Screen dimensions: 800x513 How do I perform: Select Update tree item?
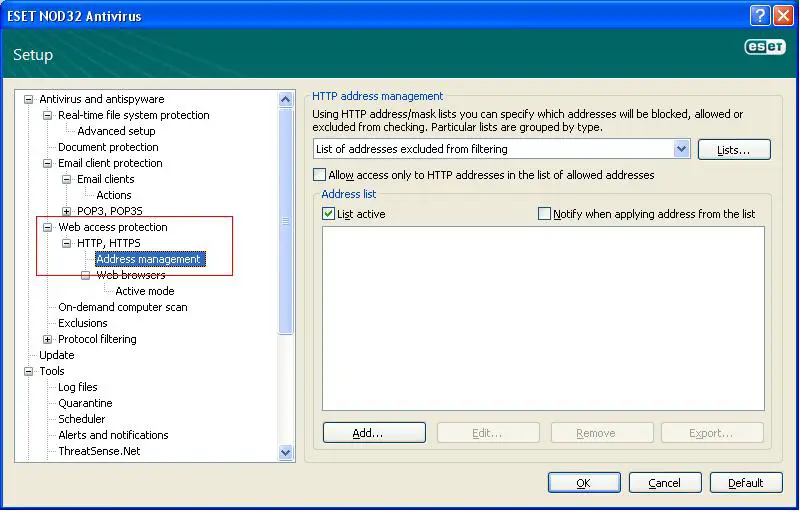coord(57,355)
